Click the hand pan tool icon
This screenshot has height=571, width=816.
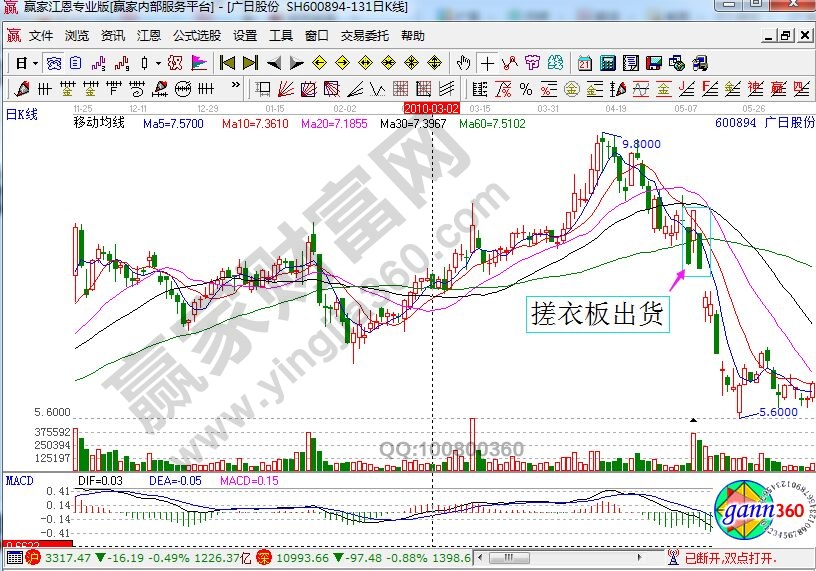coord(463,62)
